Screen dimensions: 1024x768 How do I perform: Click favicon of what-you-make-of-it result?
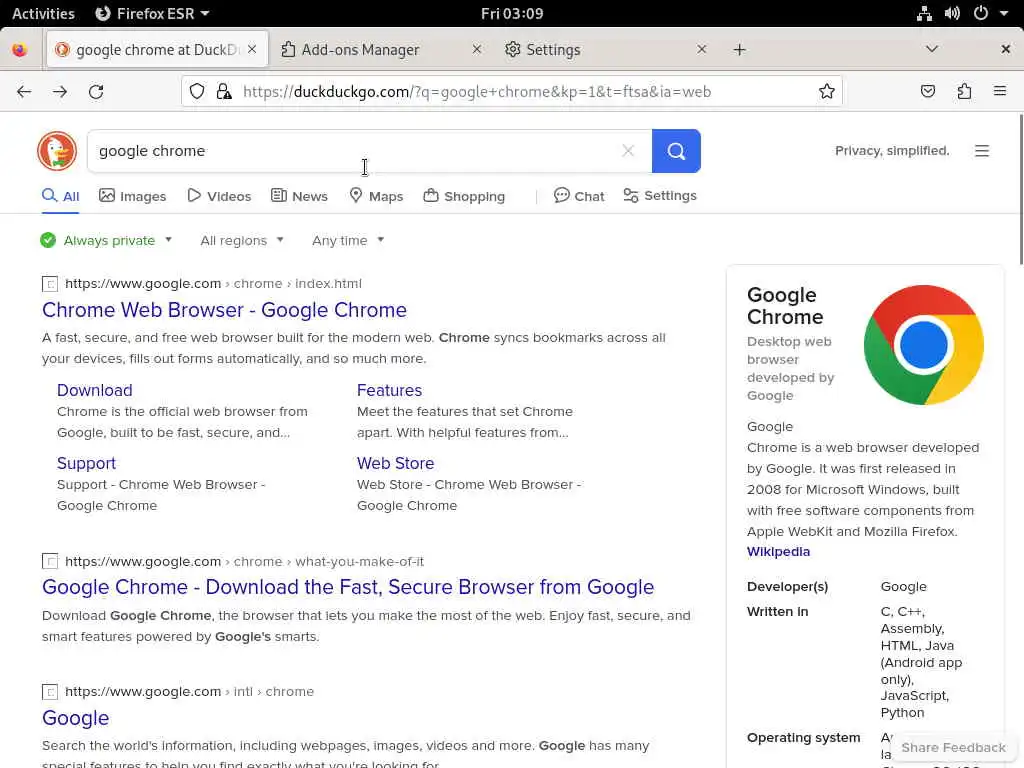coord(50,561)
